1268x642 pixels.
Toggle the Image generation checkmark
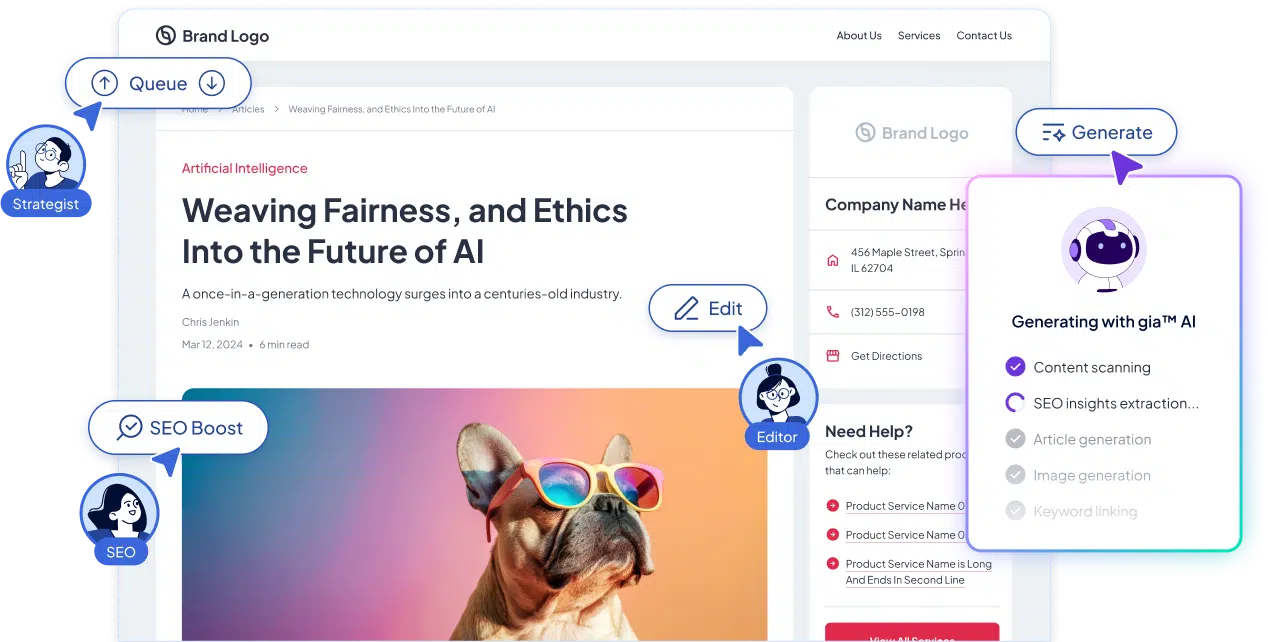click(x=1015, y=475)
